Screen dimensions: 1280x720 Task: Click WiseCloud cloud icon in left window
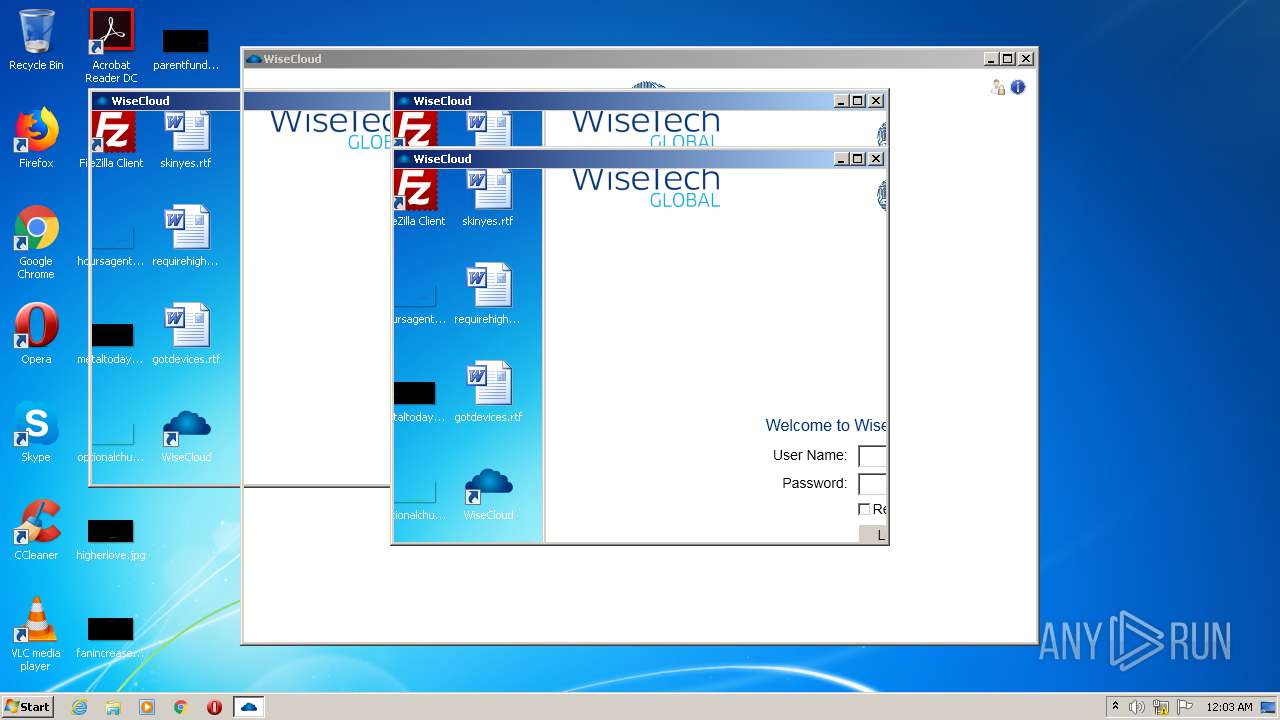186,436
